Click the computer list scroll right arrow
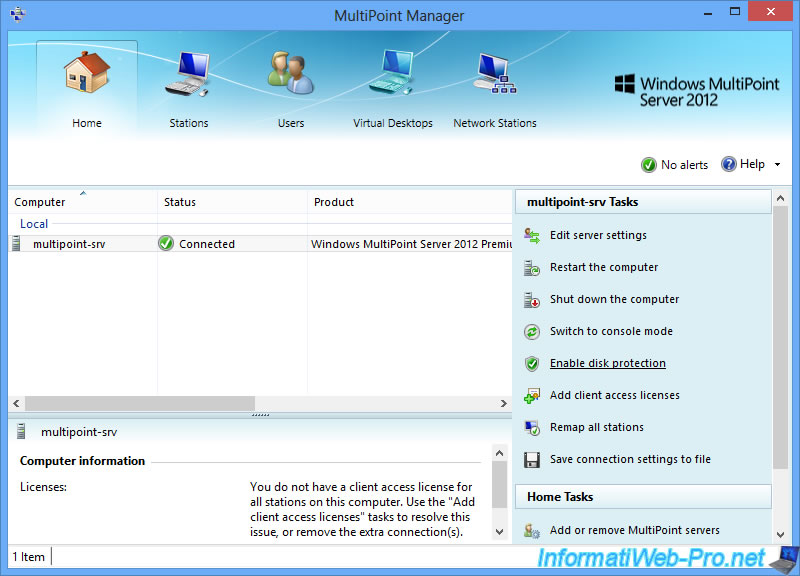800x576 pixels. tap(504, 404)
